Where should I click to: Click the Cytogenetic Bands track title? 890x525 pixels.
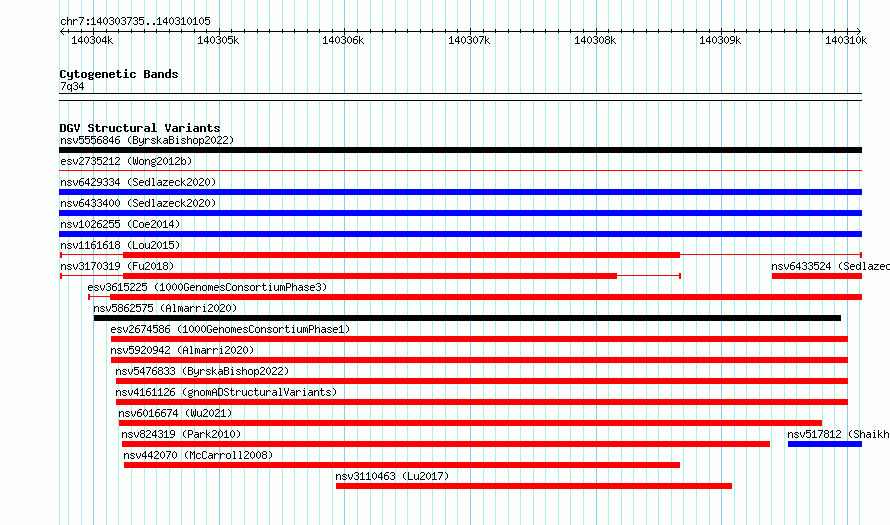click(119, 74)
